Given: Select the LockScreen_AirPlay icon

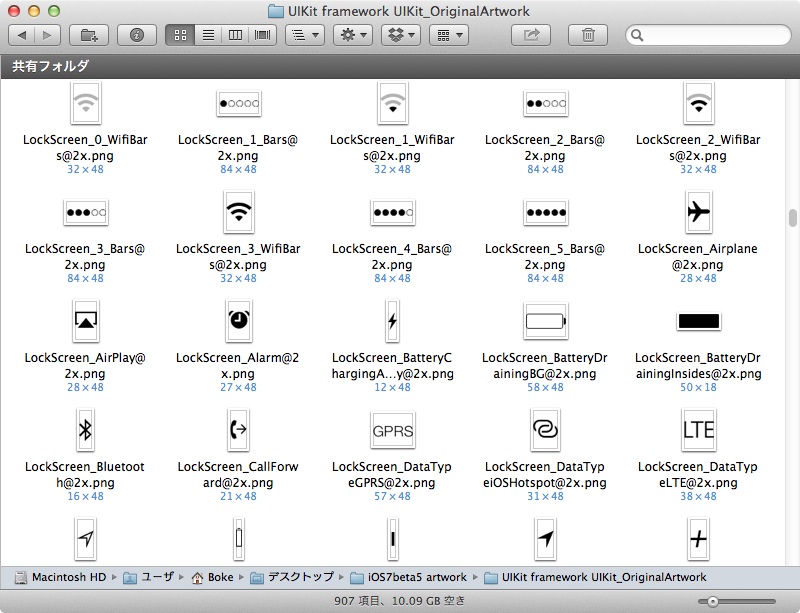Looking at the screenshot, I should coord(86,321).
